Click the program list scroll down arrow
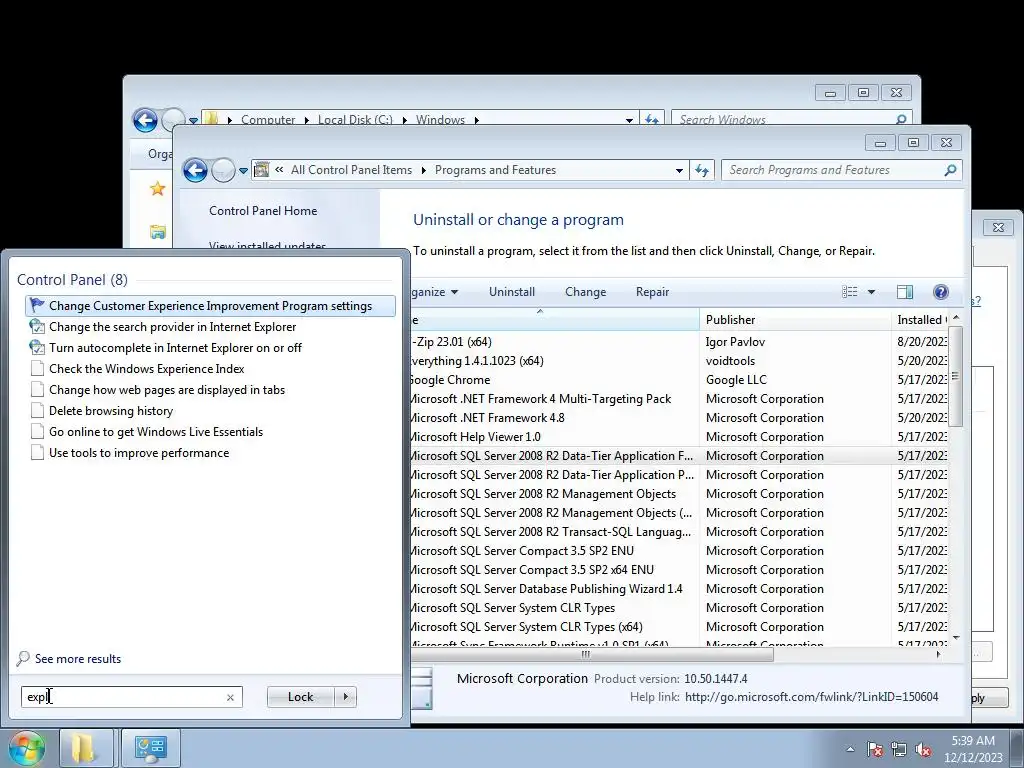Screen dimensions: 1024x768 956,637
